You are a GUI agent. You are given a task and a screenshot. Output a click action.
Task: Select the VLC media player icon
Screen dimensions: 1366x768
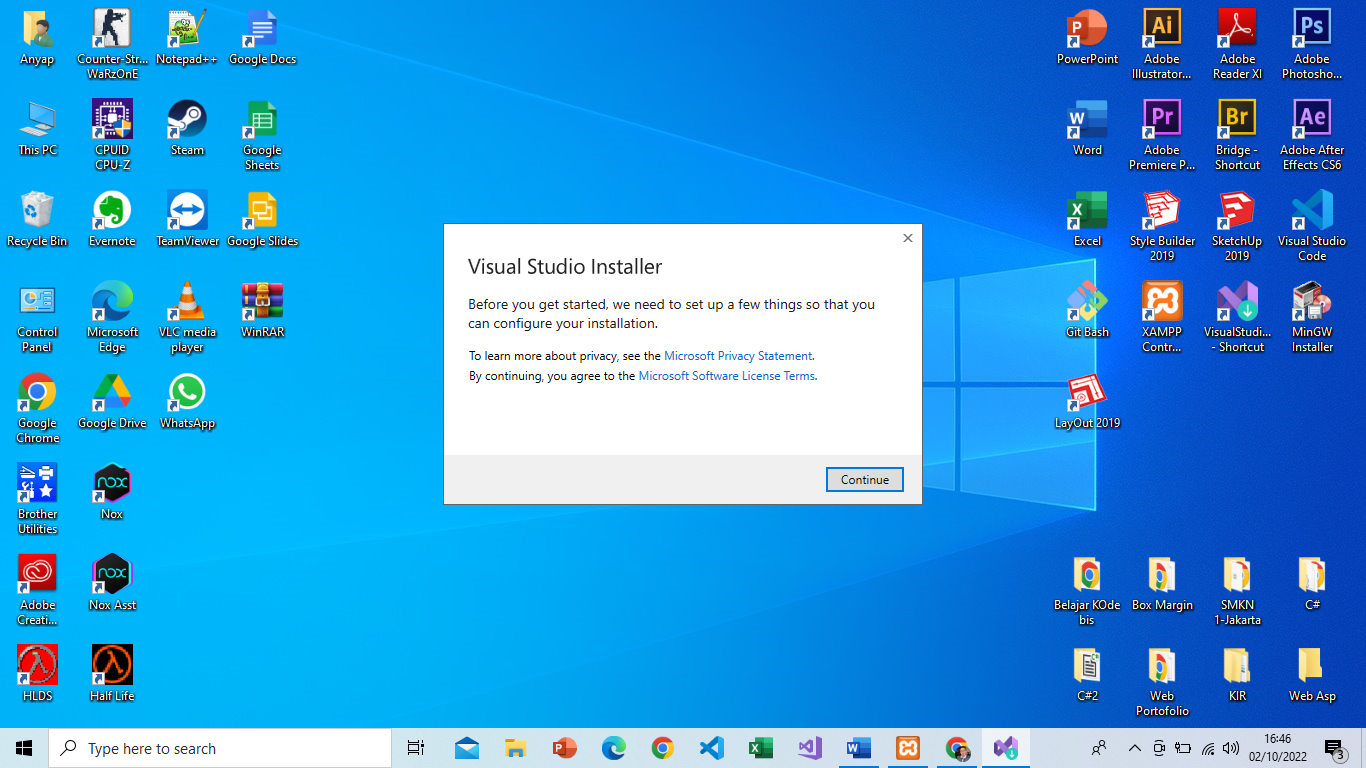(187, 318)
